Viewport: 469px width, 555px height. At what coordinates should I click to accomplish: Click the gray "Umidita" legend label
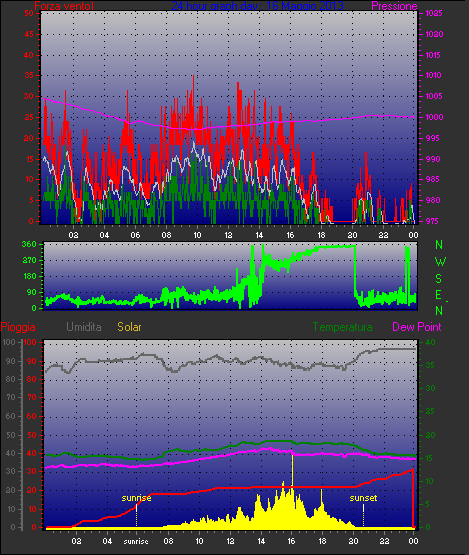click(x=84, y=327)
